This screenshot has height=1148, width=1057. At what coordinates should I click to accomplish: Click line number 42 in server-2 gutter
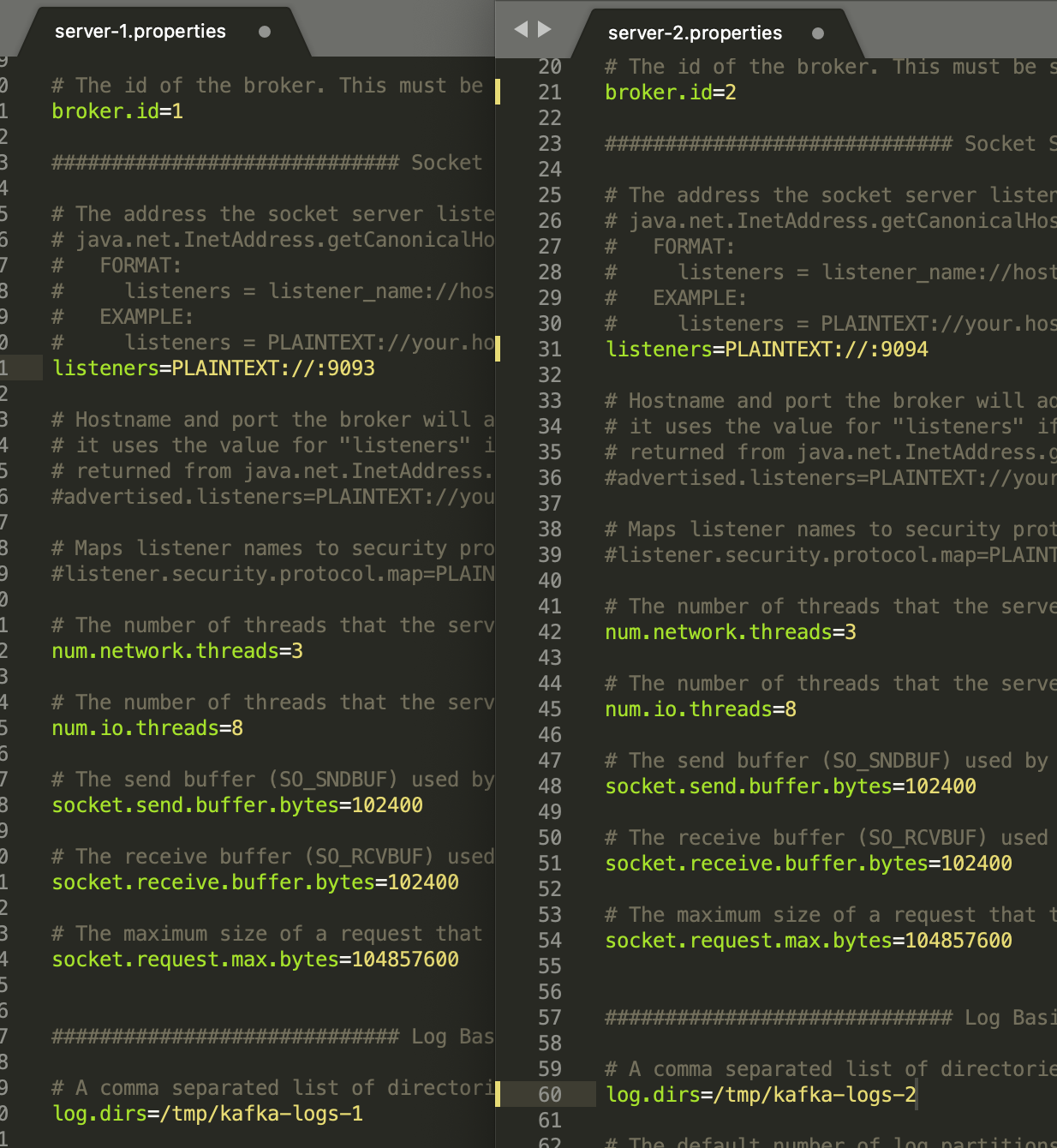550,632
